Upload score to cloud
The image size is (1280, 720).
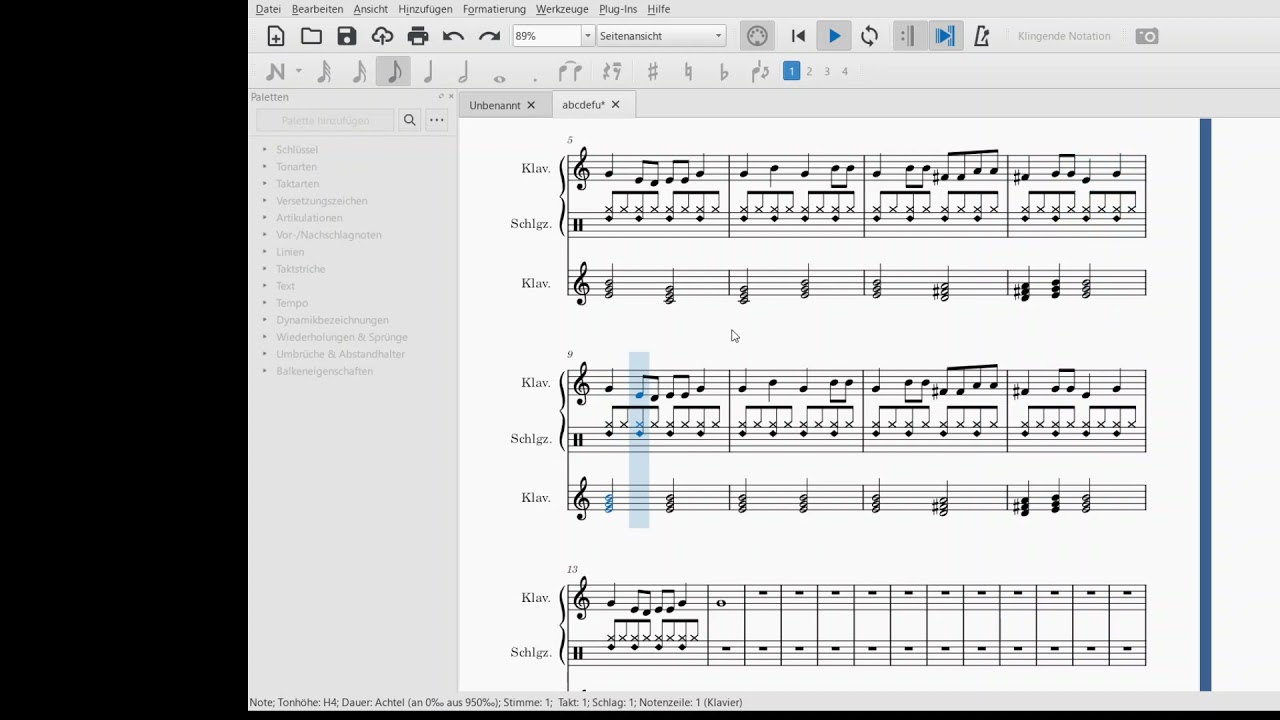[x=382, y=37]
